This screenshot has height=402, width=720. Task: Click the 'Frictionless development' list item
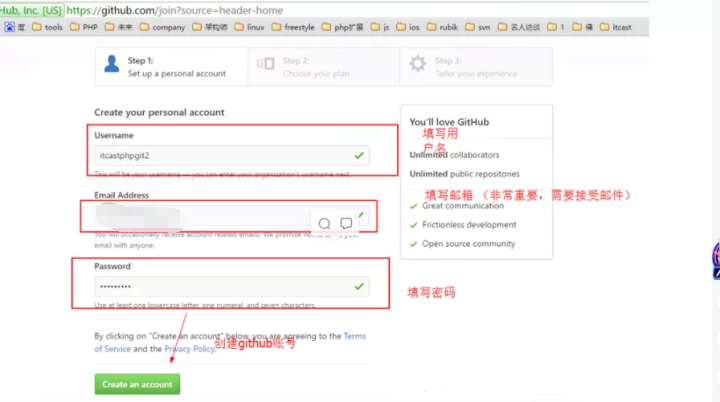point(469,225)
